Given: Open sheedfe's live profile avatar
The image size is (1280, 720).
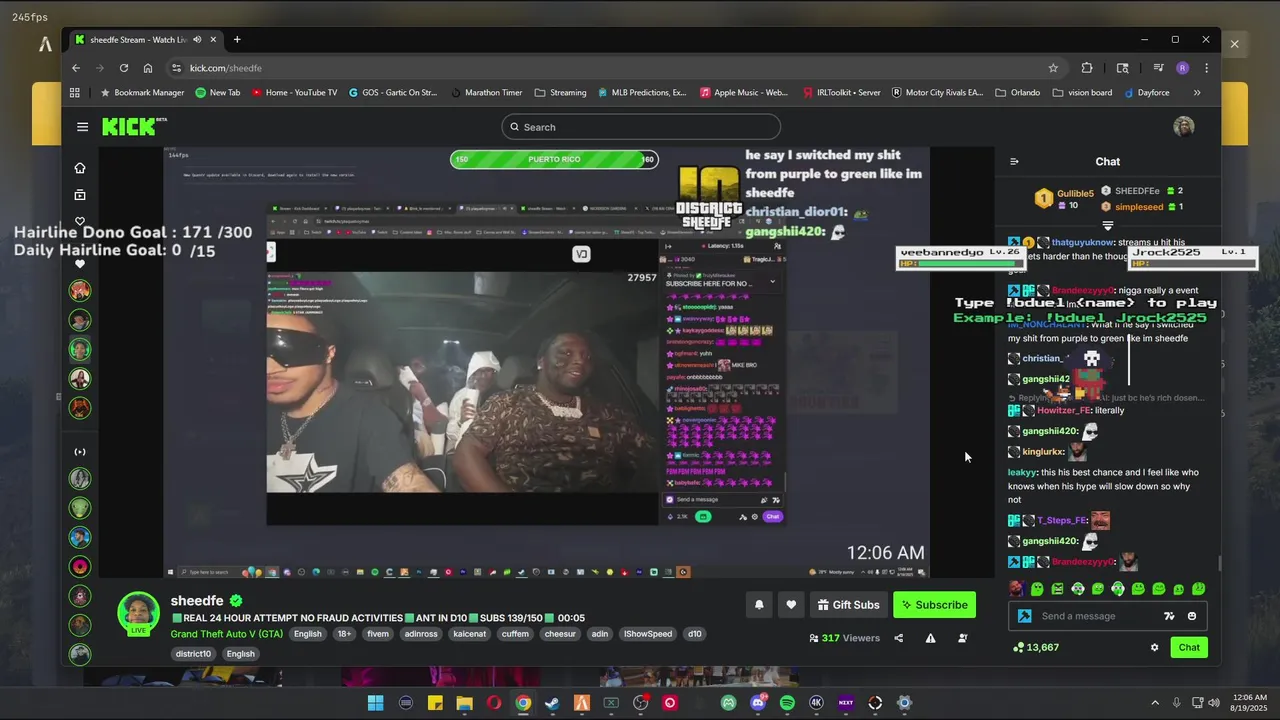Looking at the screenshot, I should [139, 613].
